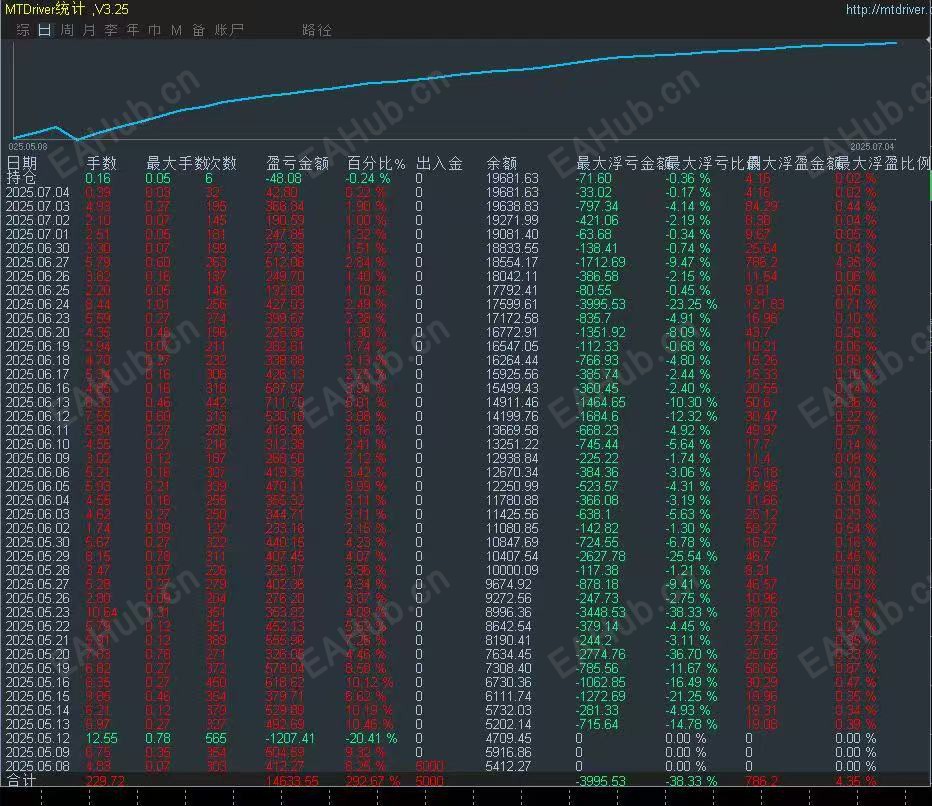Click the balance value 5412.27

tap(508, 766)
